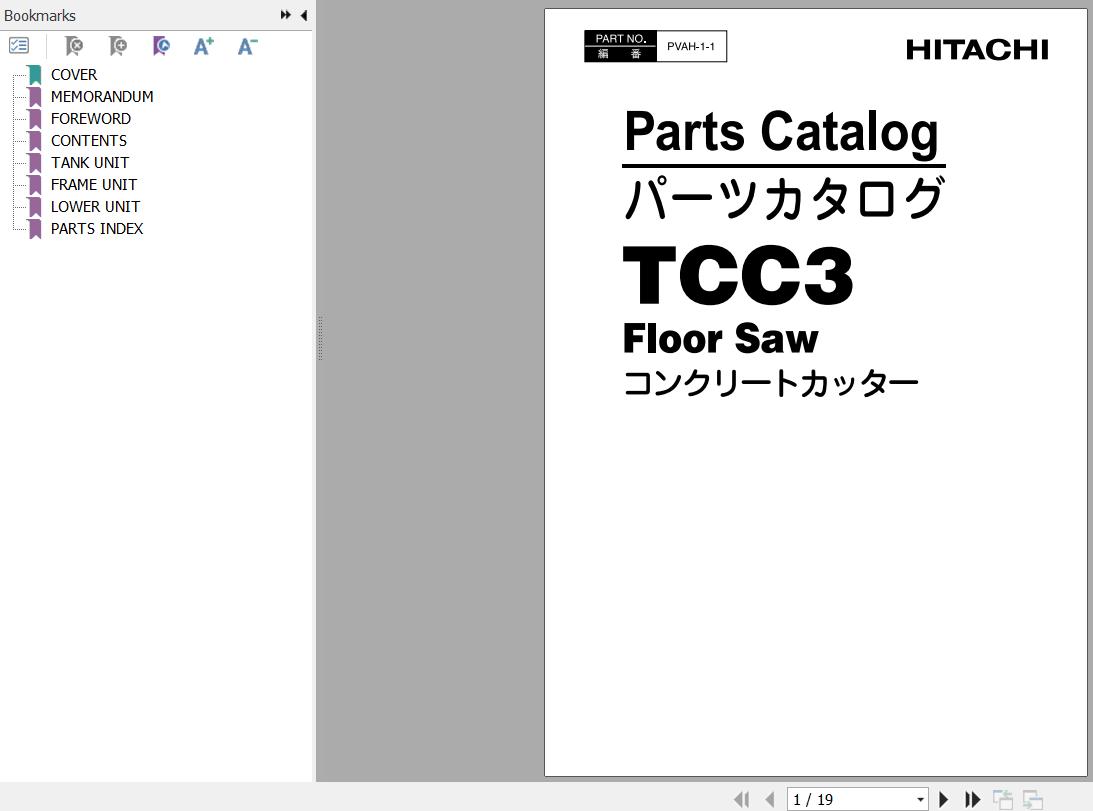
Task: Jump to the last page
Action: [972, 799]
